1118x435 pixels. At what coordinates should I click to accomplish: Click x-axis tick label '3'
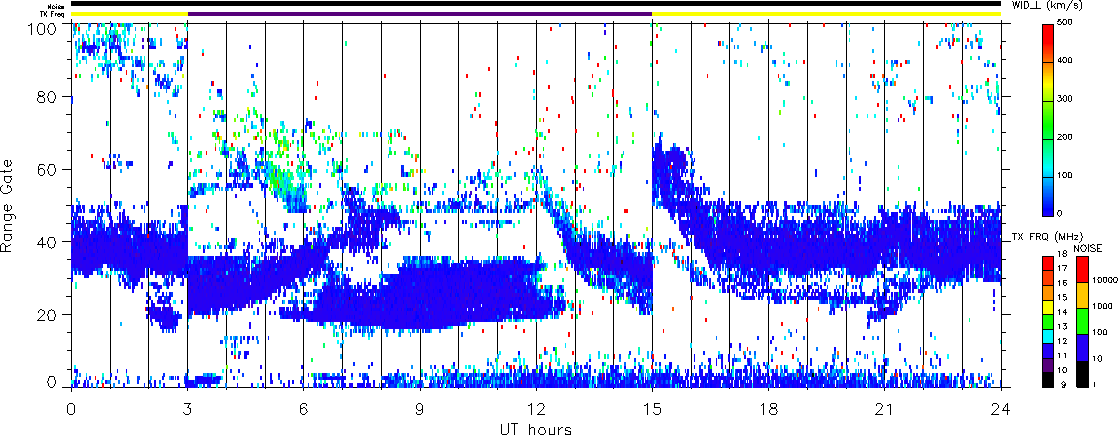pos(188,408)
